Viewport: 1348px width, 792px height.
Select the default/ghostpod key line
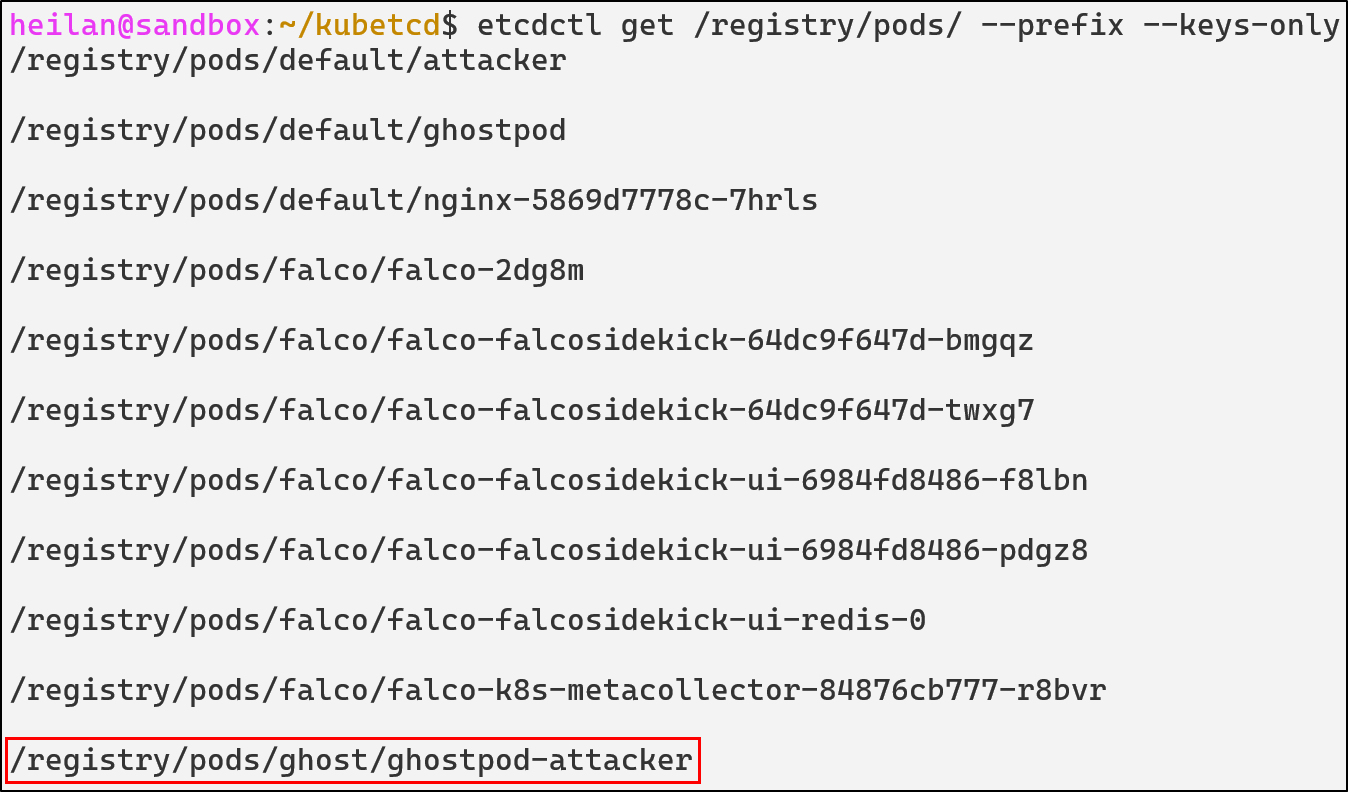(x=288, y=131)
